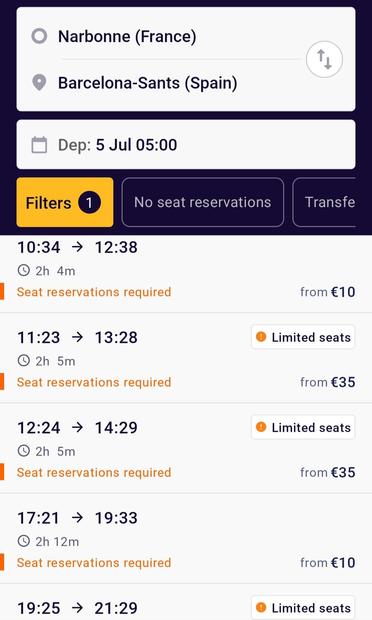Tap the clock icon on 10:34 train
Image resolution: width=372 pixels, height=620 pixels.
pos(24,270)
